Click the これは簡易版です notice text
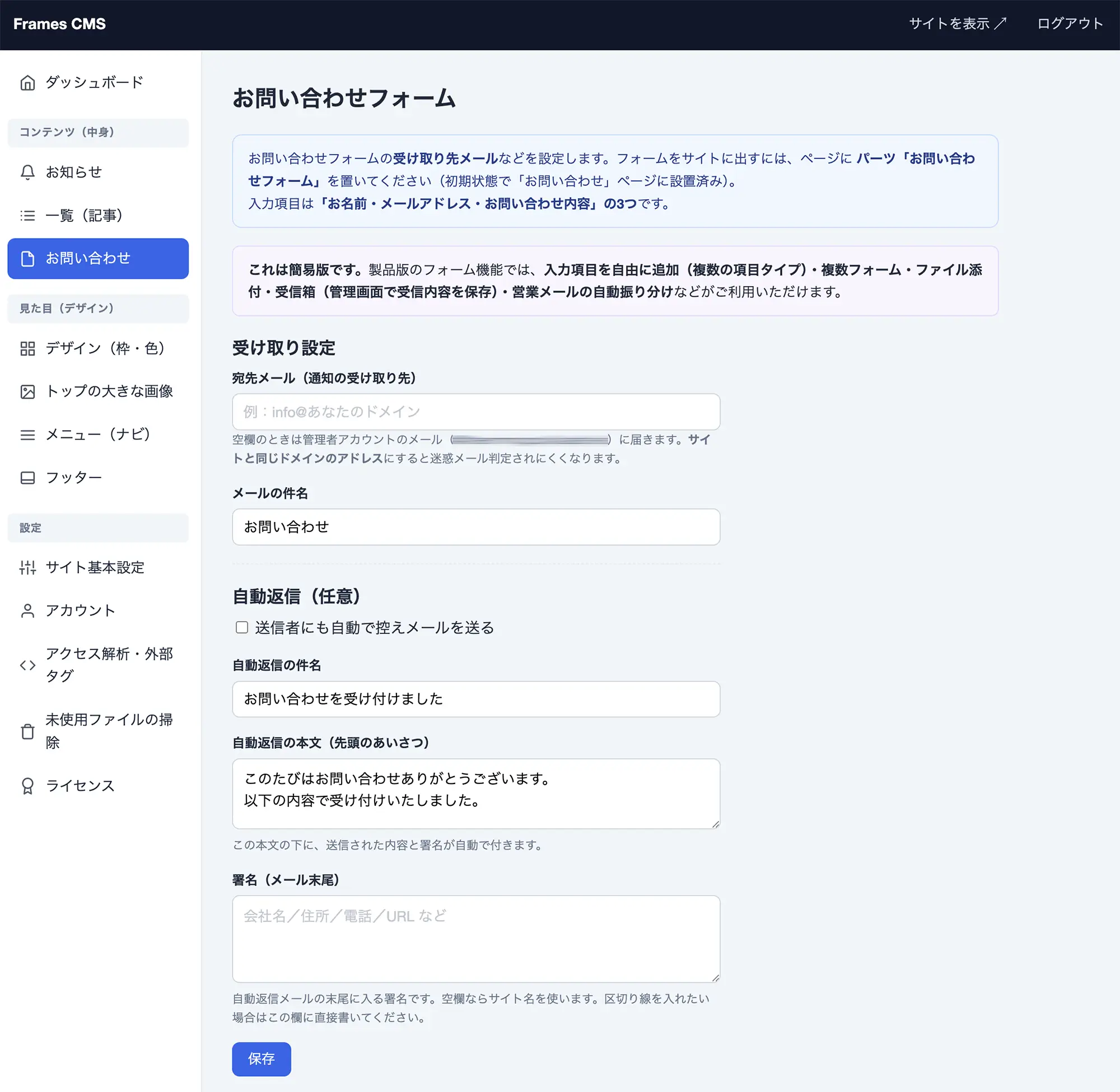1120x1092 pixels. click(615, 281)
